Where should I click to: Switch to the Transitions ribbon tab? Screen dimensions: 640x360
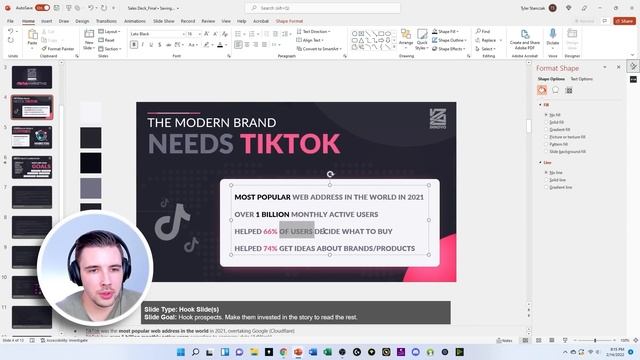point(106,21)
